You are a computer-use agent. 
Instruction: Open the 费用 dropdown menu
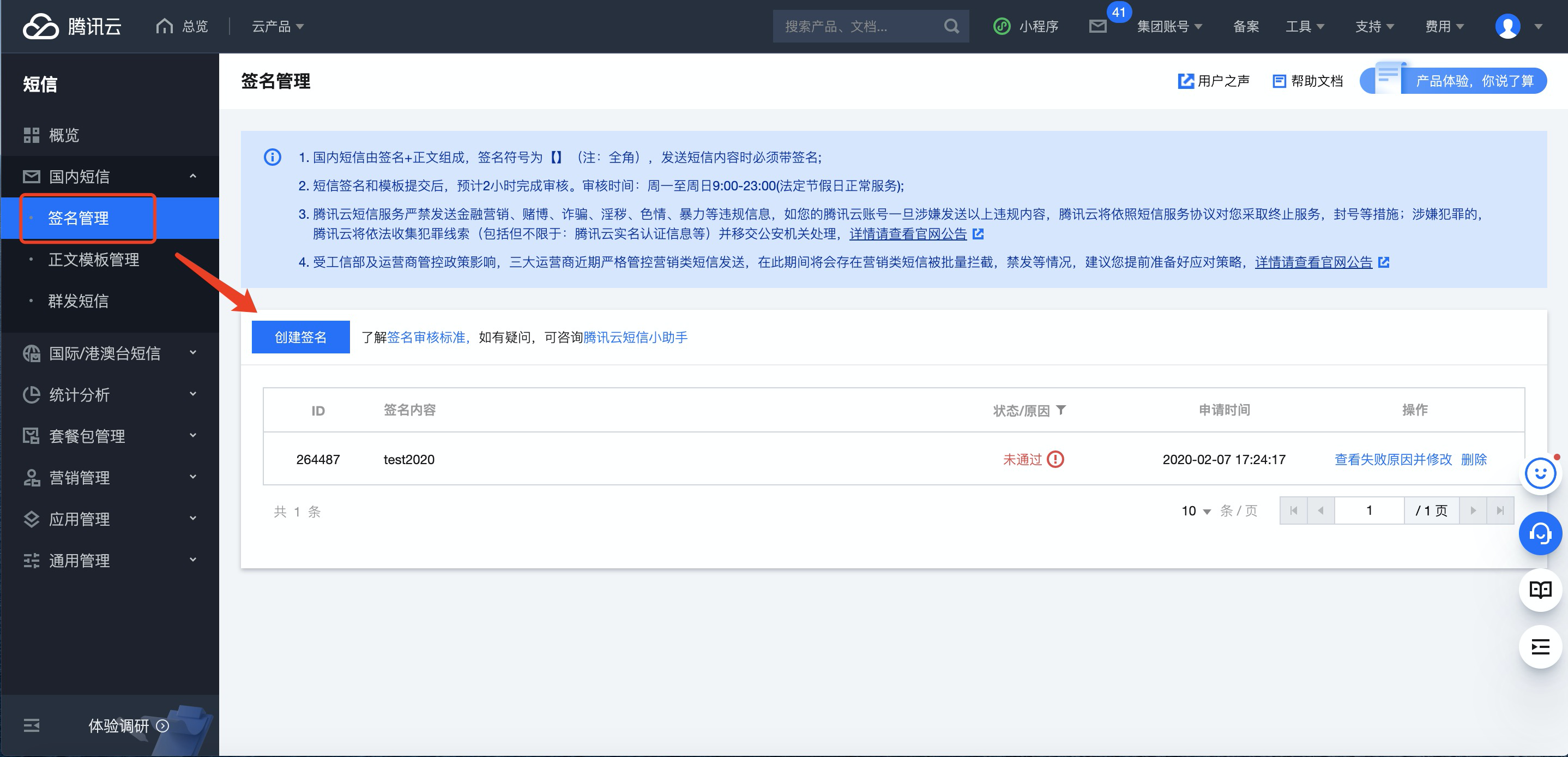coord(1444,26)
